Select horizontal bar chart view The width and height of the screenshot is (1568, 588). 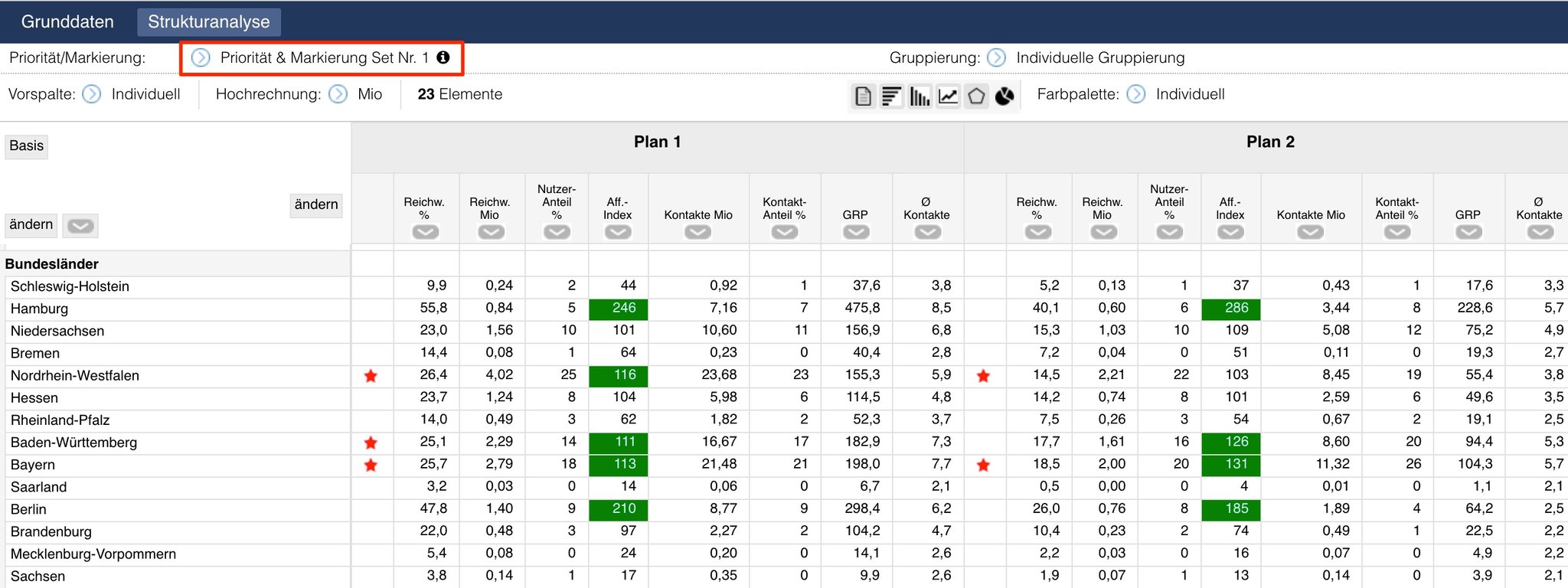891,96
